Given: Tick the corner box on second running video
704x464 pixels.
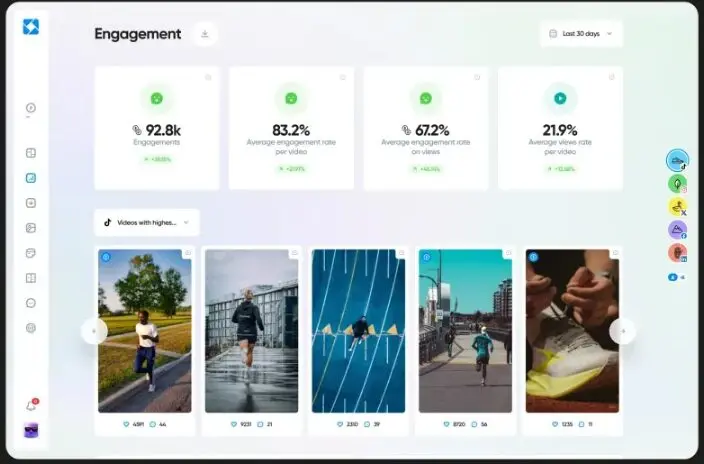Looking at the screenshot, I should click(x=294, y=254).
